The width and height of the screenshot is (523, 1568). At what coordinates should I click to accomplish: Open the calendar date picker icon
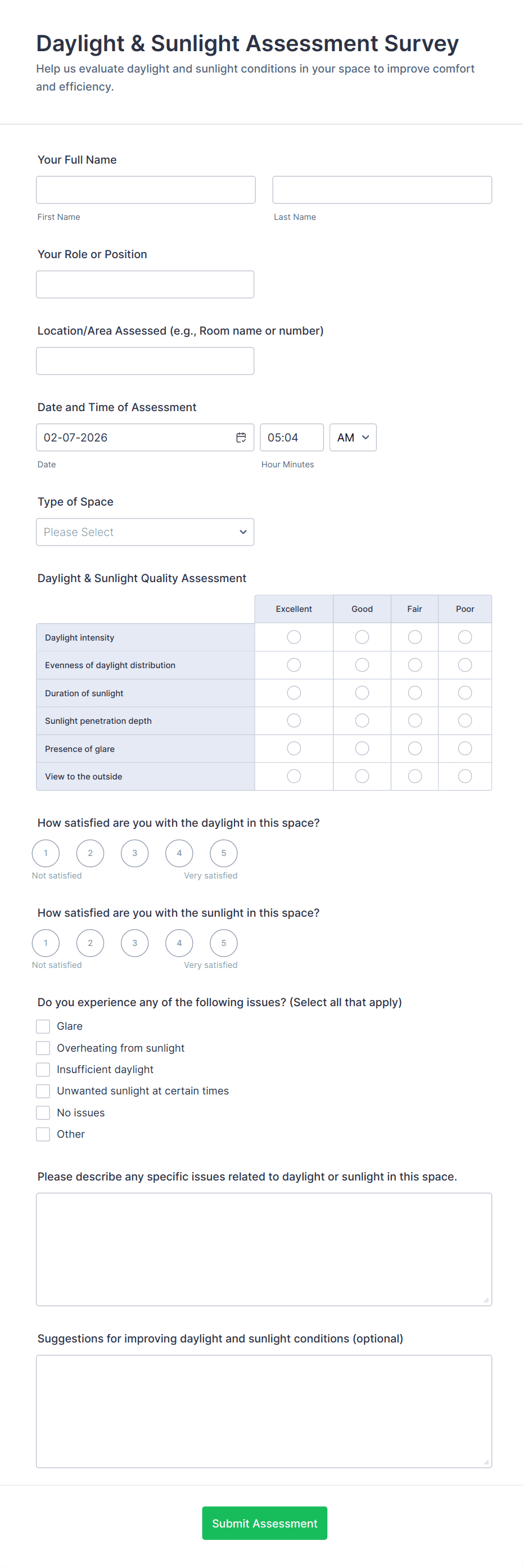pyautogui.click(x=241, y=437)
